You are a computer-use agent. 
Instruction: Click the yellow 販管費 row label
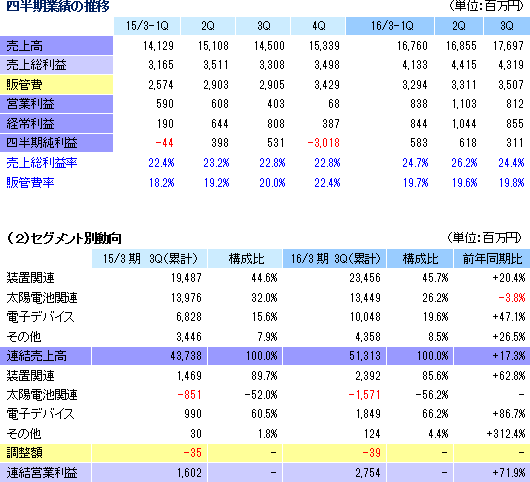click(56, 85)
